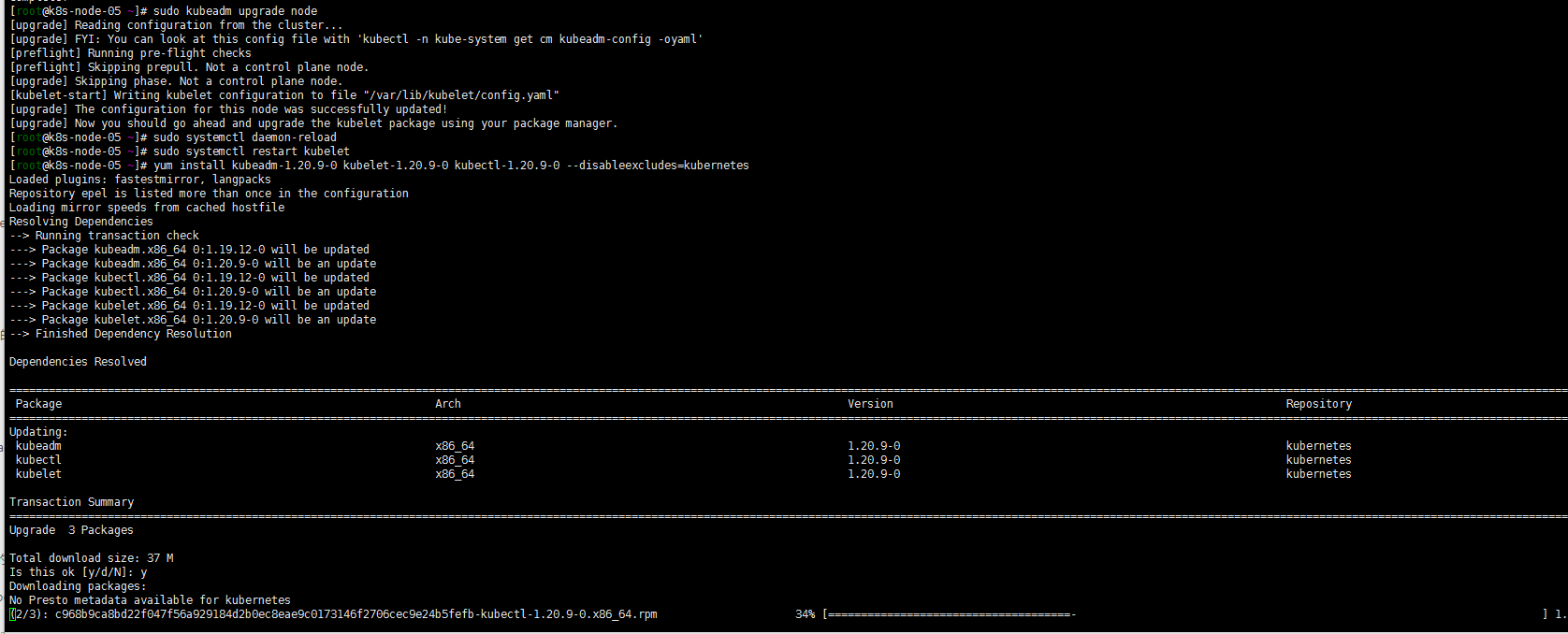
Task: Click the 'Repository epel is listed more than once' warning
Action: coord(209,194)
